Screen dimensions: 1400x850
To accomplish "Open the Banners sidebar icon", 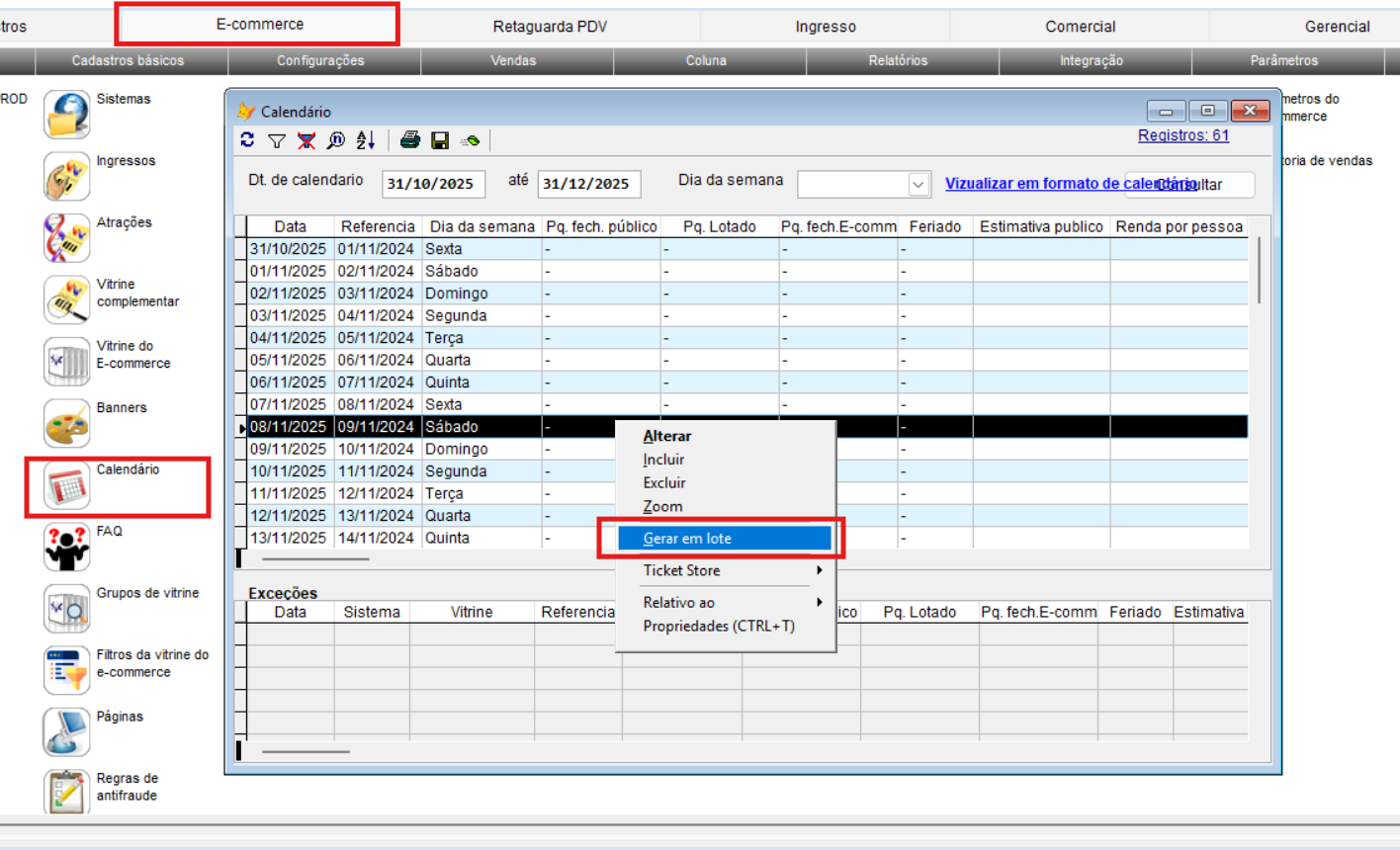I will [67, 423].
